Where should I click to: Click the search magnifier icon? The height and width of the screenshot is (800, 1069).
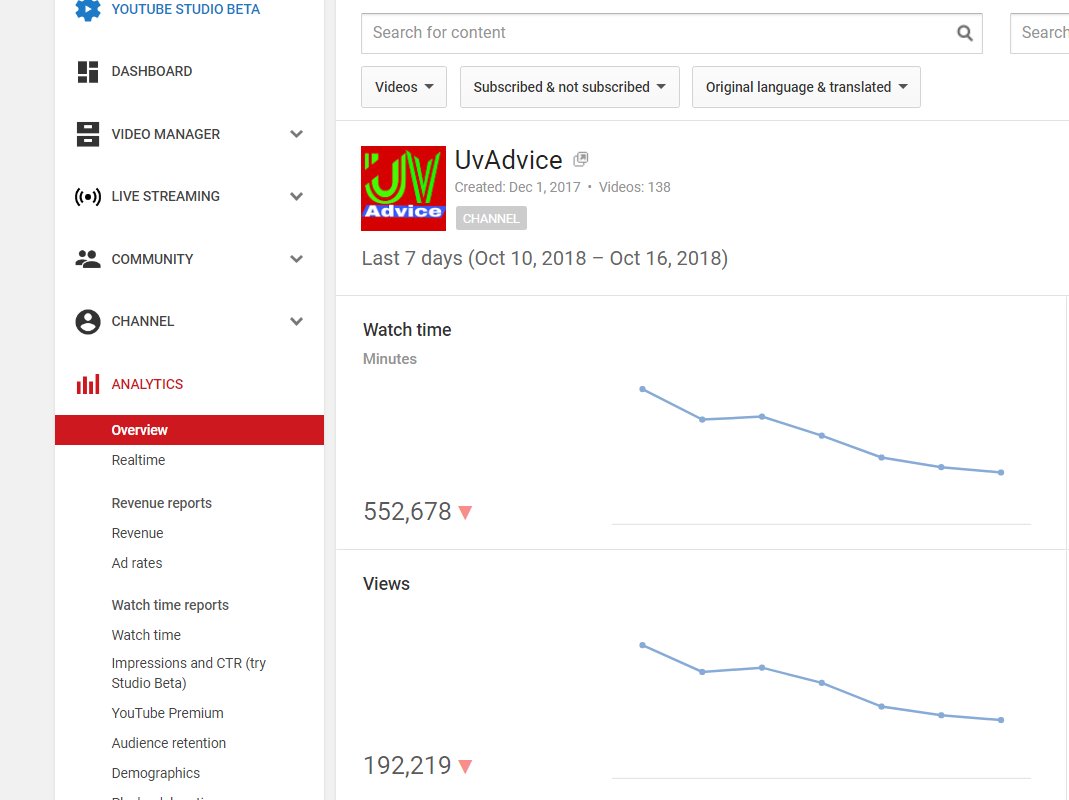(x=965, y=33)
